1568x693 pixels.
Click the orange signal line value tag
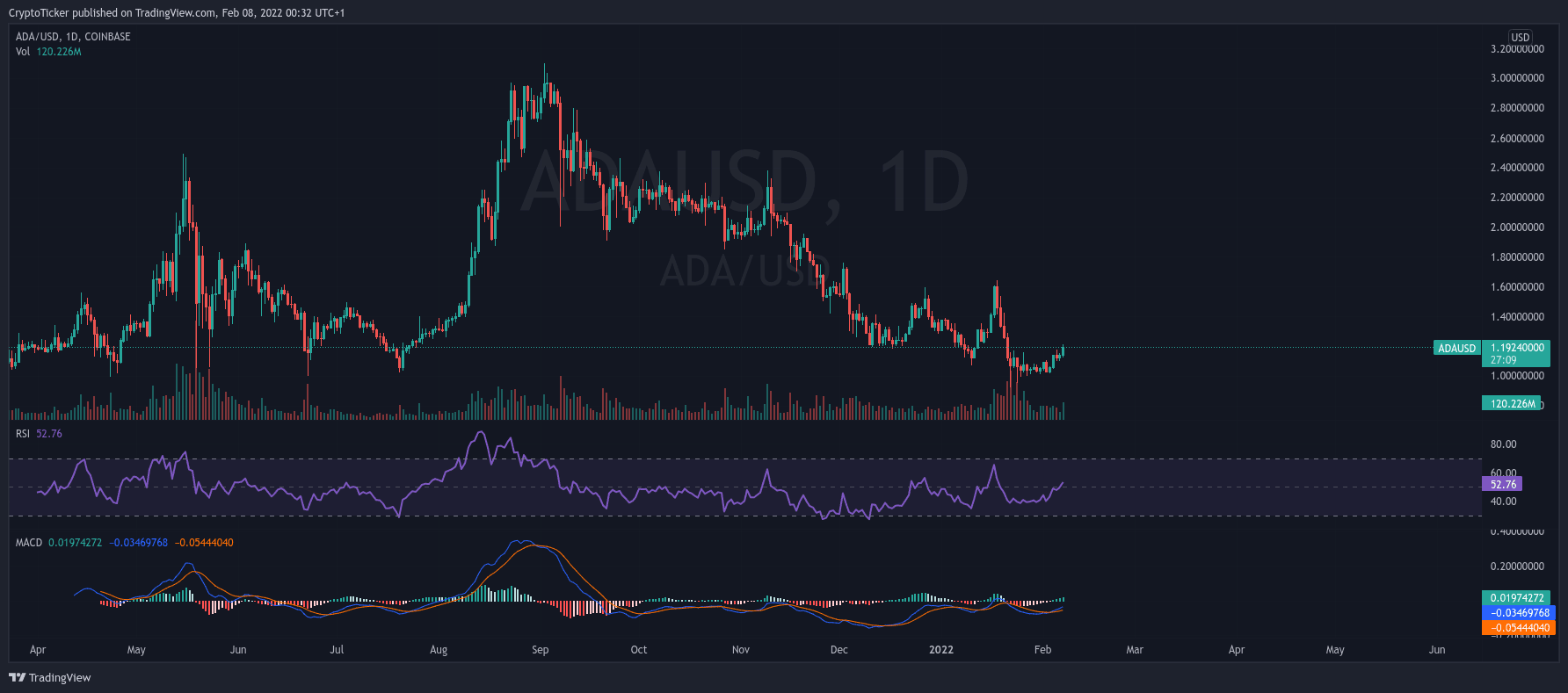point(1519,628)
